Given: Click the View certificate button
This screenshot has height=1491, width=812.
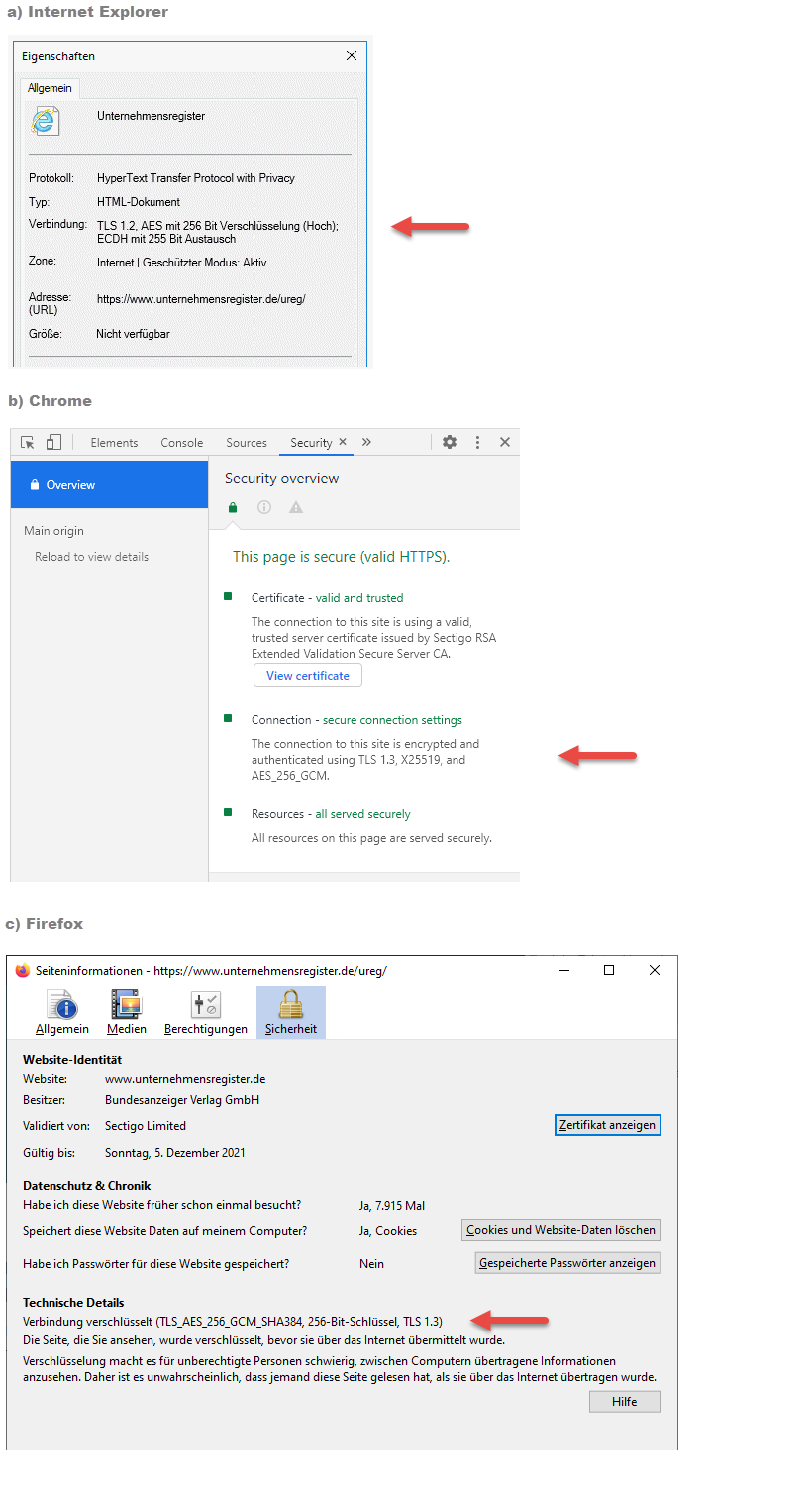Looking at the screenshot, I should [x=308, y=676].
